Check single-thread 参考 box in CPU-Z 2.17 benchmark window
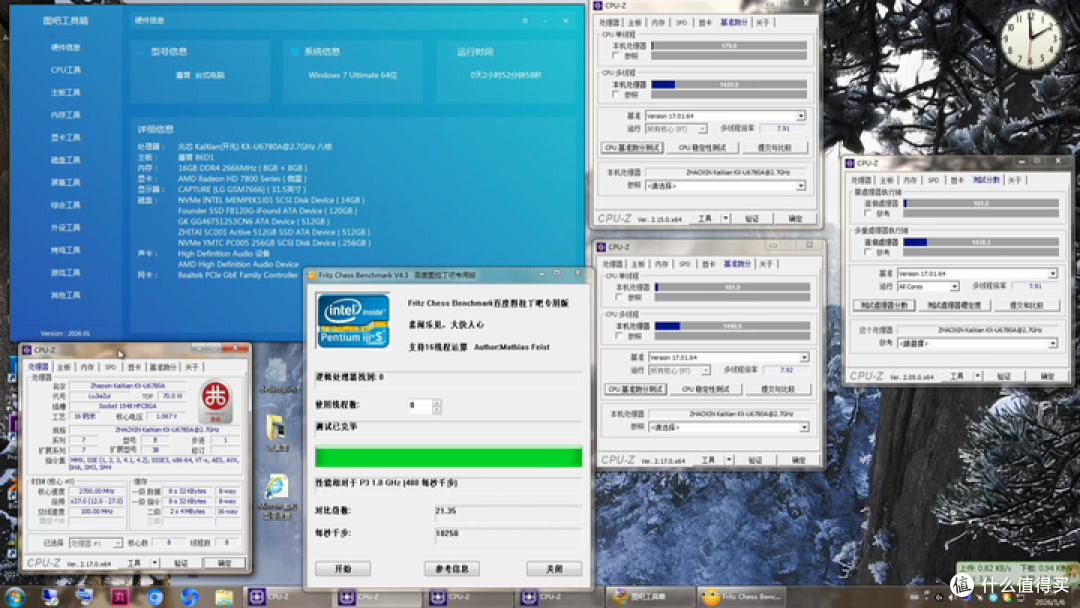 pos(619,297)
